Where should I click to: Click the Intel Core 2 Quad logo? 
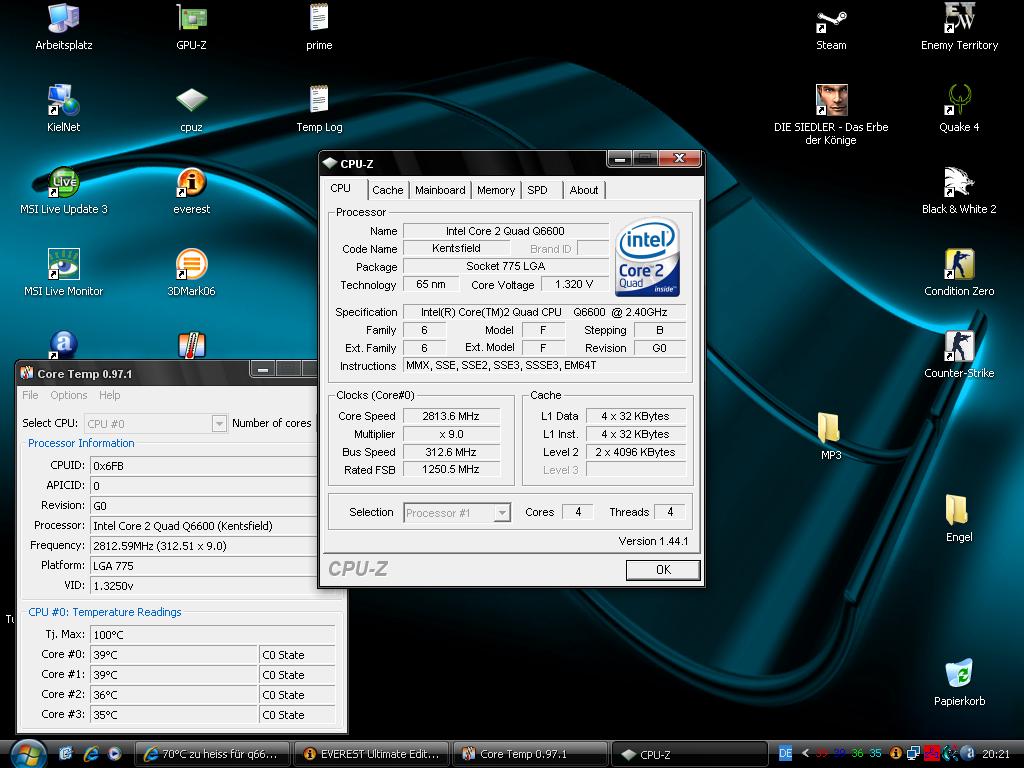[648, 257]
